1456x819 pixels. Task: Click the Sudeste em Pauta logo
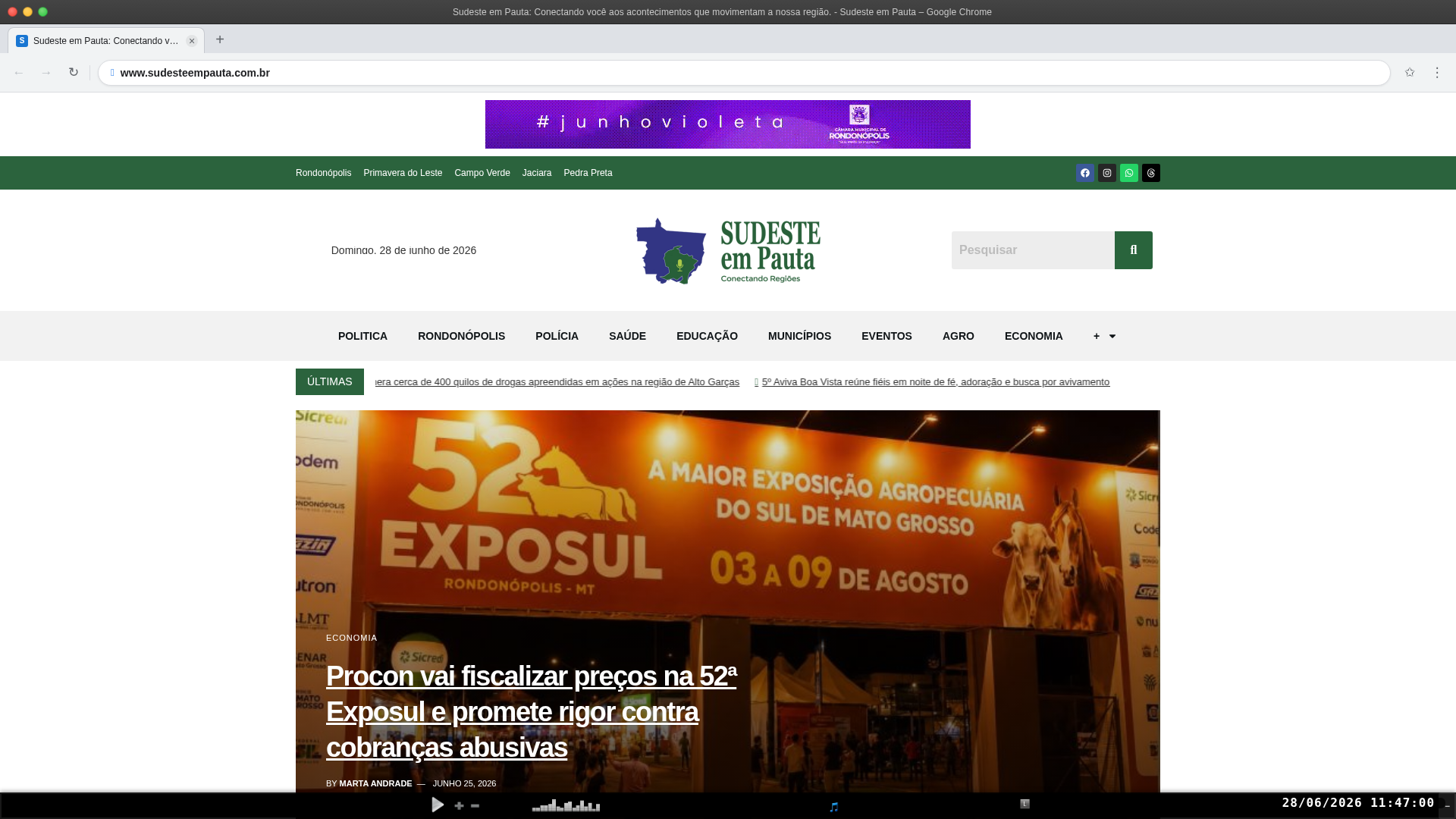728,251
